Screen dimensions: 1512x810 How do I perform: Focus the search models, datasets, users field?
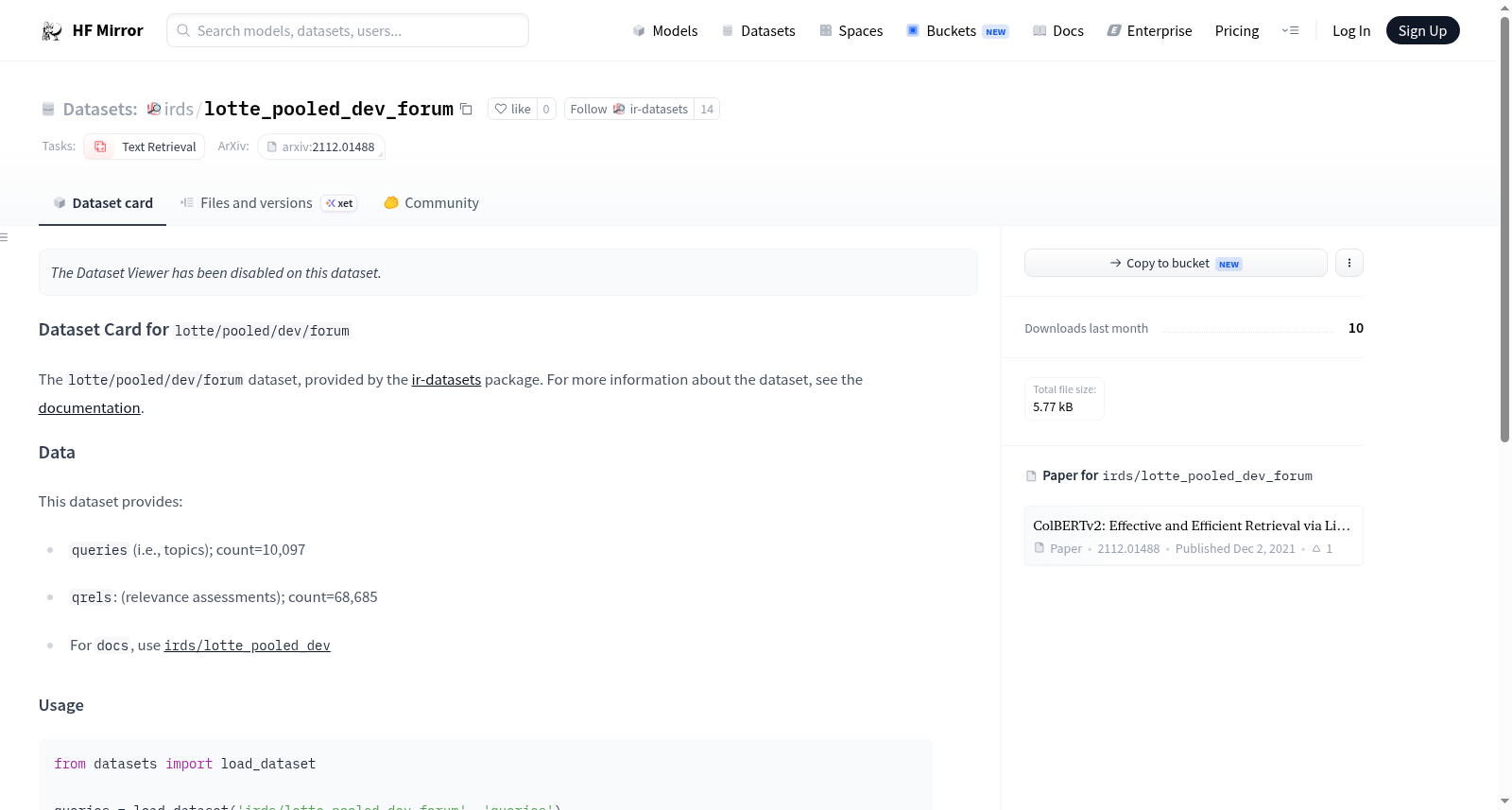[348, 31]
